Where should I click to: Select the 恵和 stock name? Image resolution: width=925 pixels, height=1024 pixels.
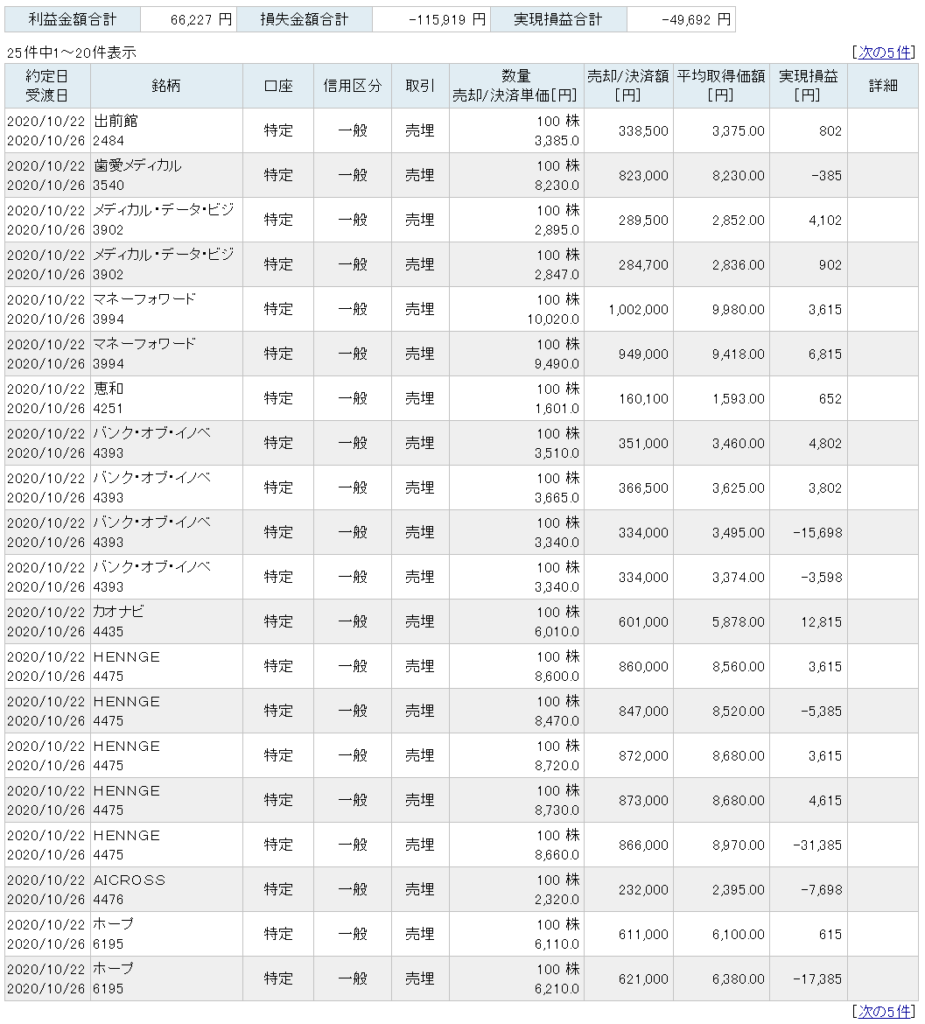pos(107,389)
